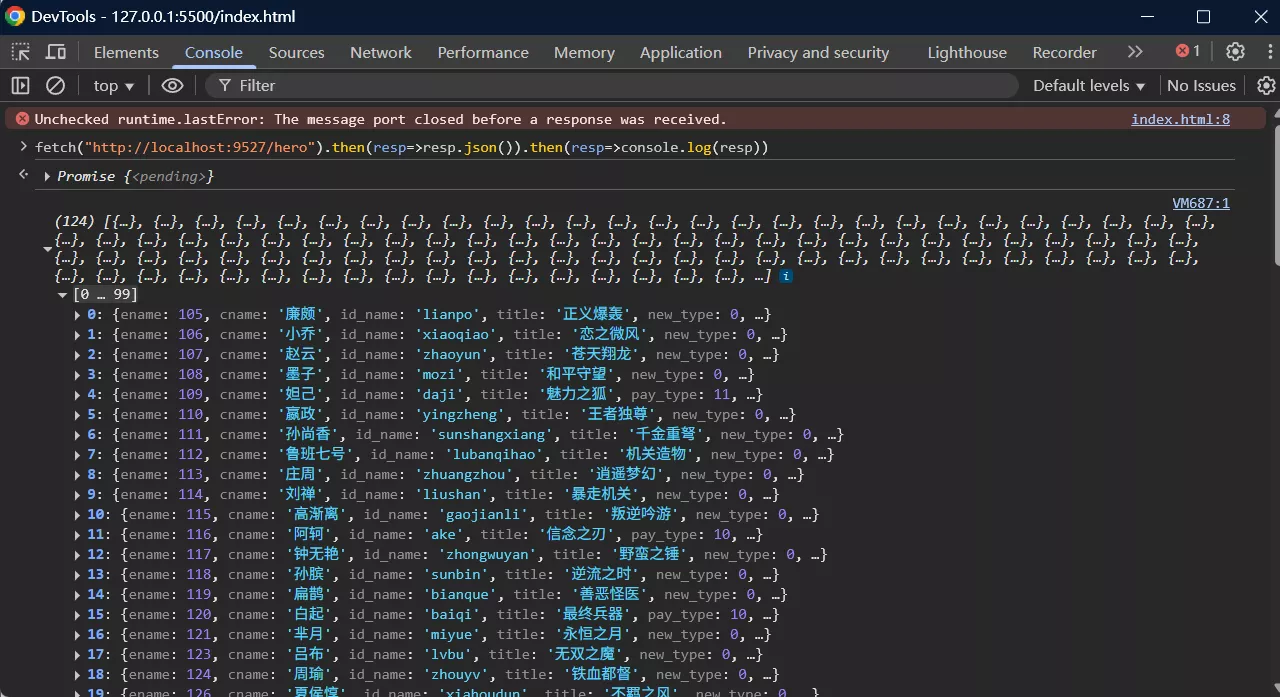Open DevTools settings gear in tab bar
Image resolution: width=1280 pixels, height=697 pixels.
(x=1235, y=52)
